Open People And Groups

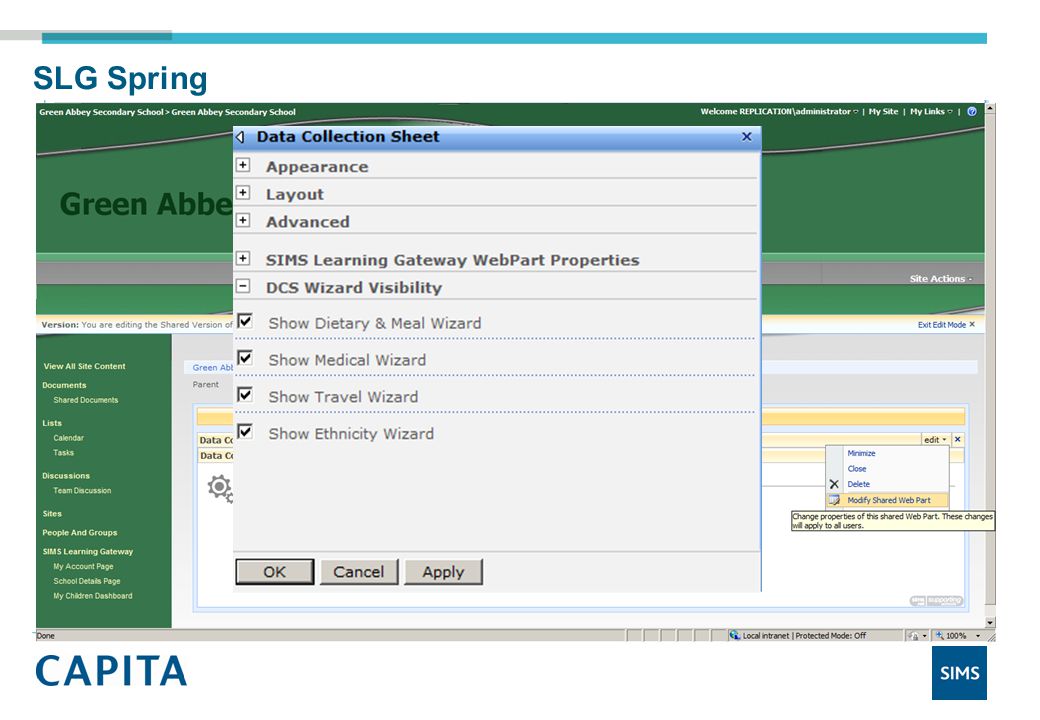pos(80,532)
